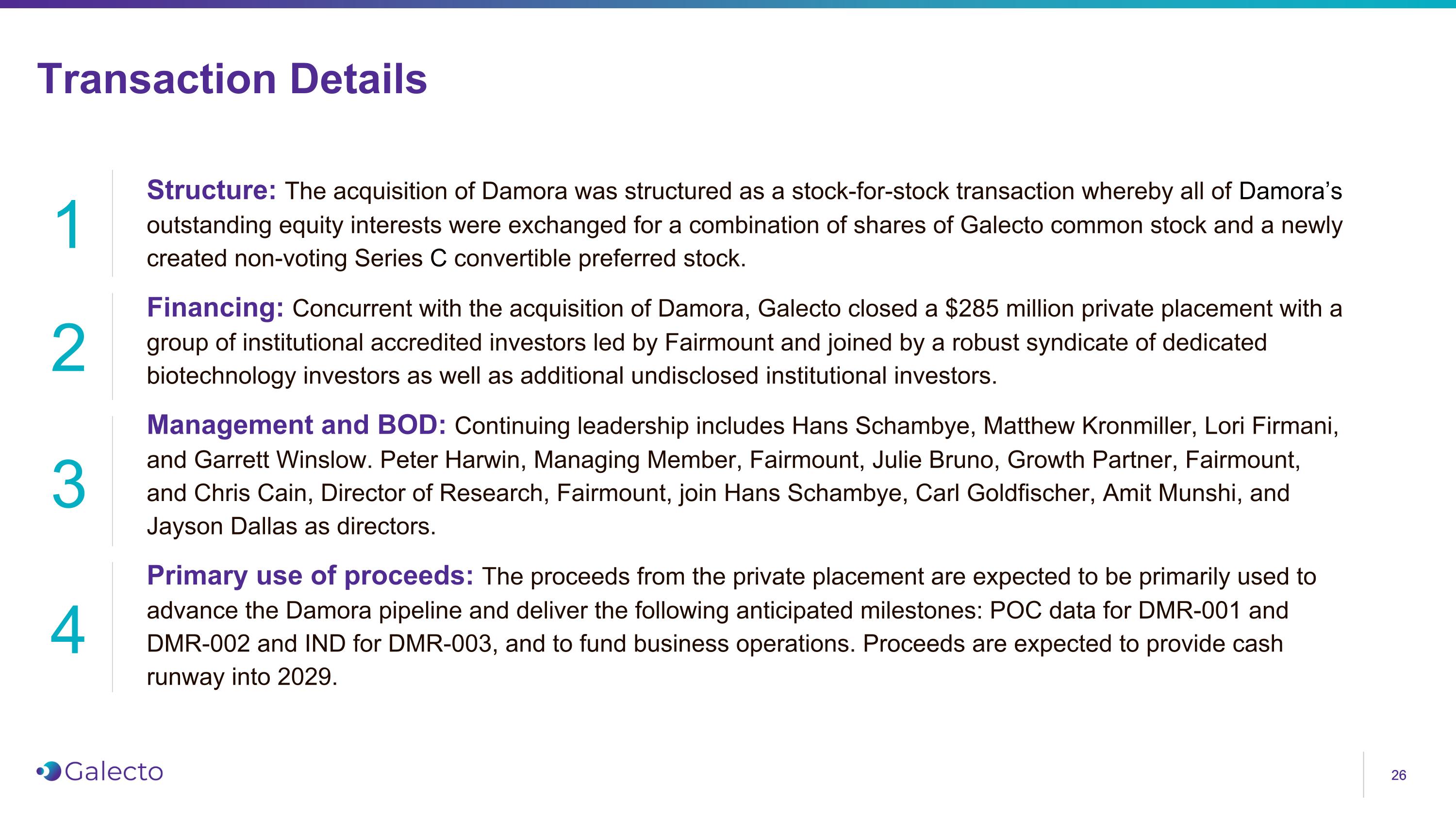Click the Series C text
This screenshot has width=1456, height=819.
pyautogui.click(x=400, y=258)
